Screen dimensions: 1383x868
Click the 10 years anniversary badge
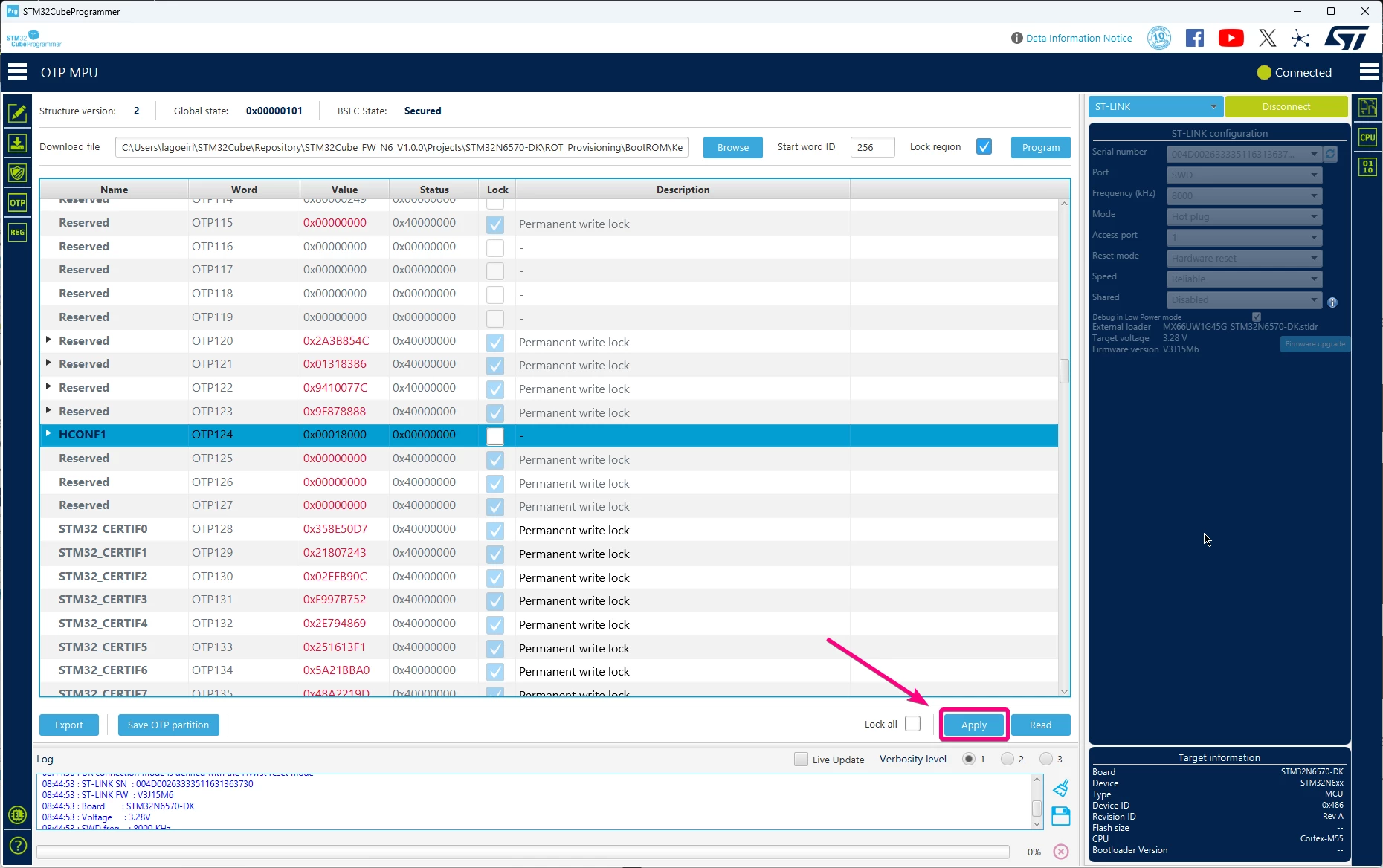point(1159,38)
